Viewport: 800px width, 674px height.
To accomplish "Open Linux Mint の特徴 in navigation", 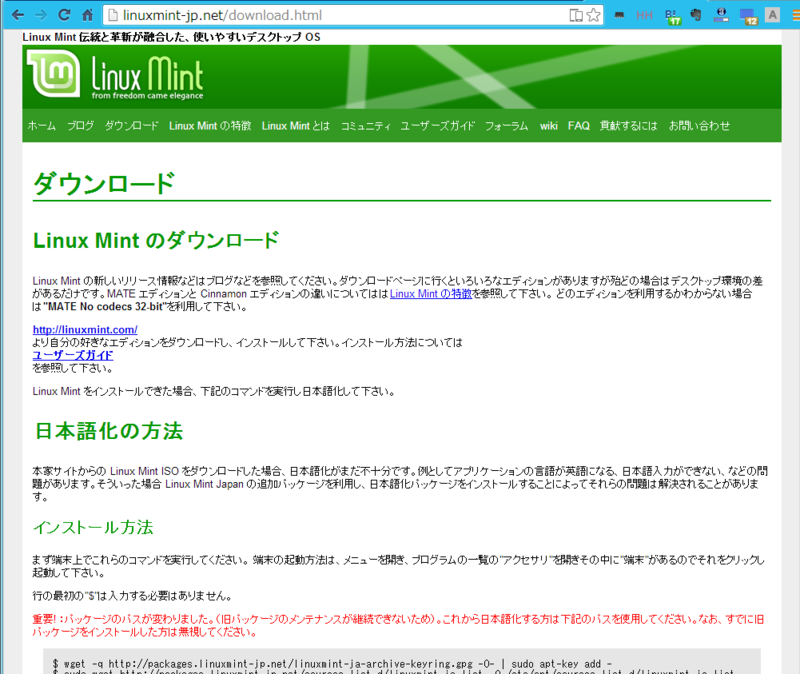I will (x=210, y=126).
